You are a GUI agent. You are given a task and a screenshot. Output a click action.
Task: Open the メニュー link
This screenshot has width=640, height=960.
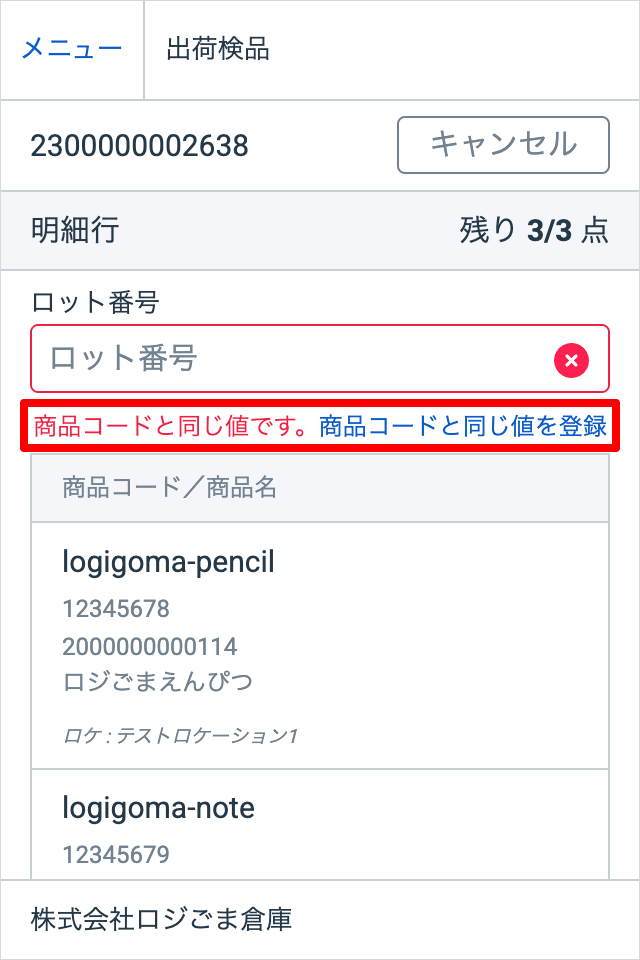pos(72,49)
